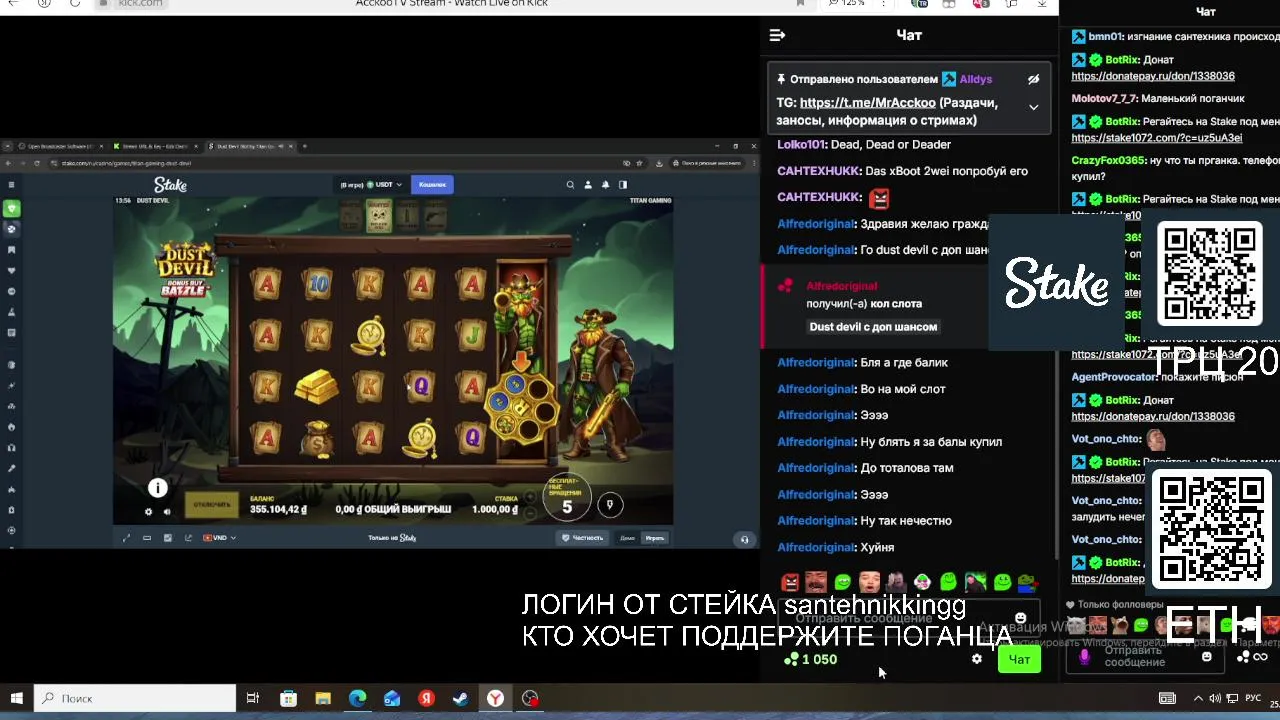Expand the pinned TG message chevron
This screenshot has width=1280, height=720.
coord(1033,107)
